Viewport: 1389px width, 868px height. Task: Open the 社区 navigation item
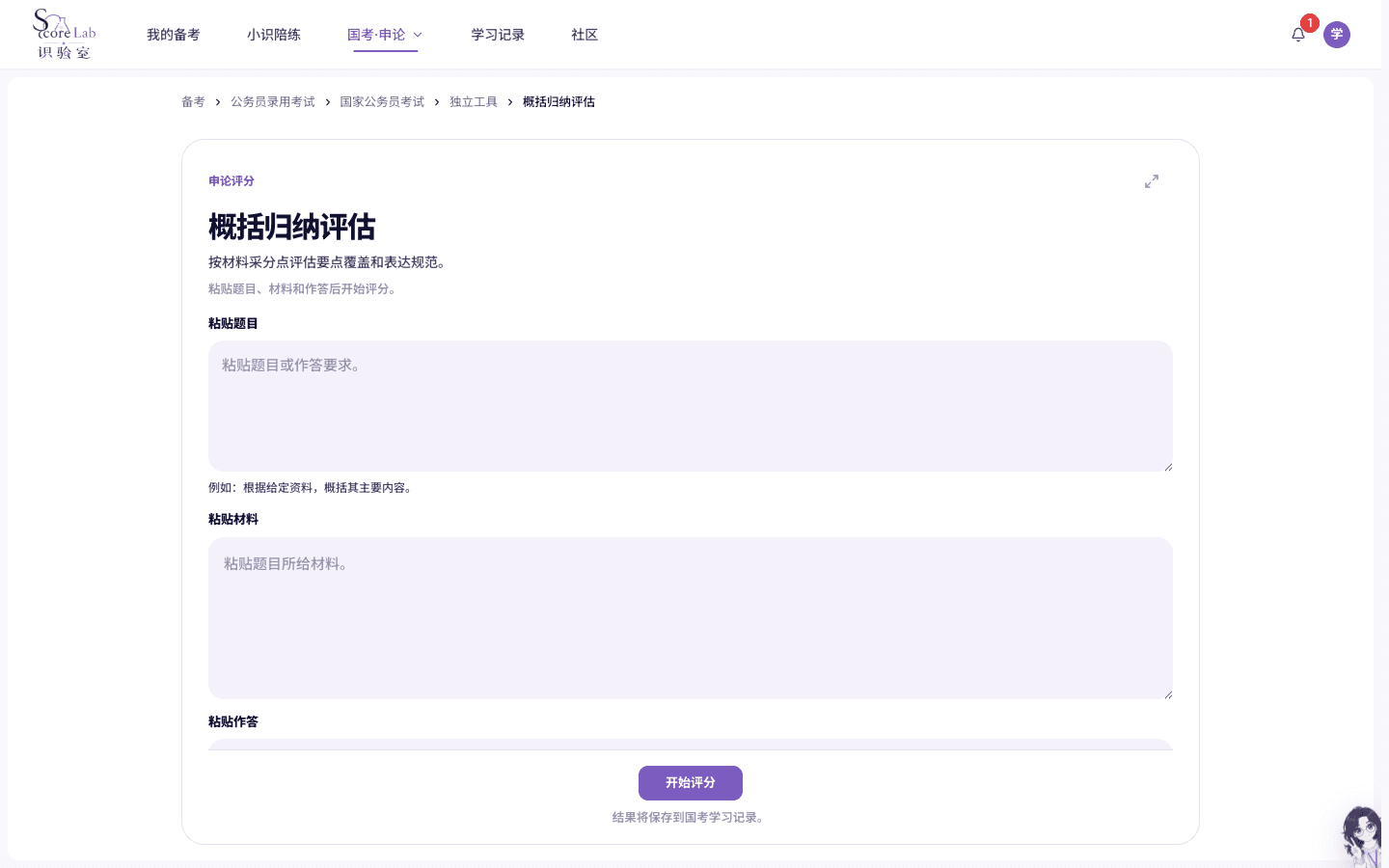coord(585,35)
